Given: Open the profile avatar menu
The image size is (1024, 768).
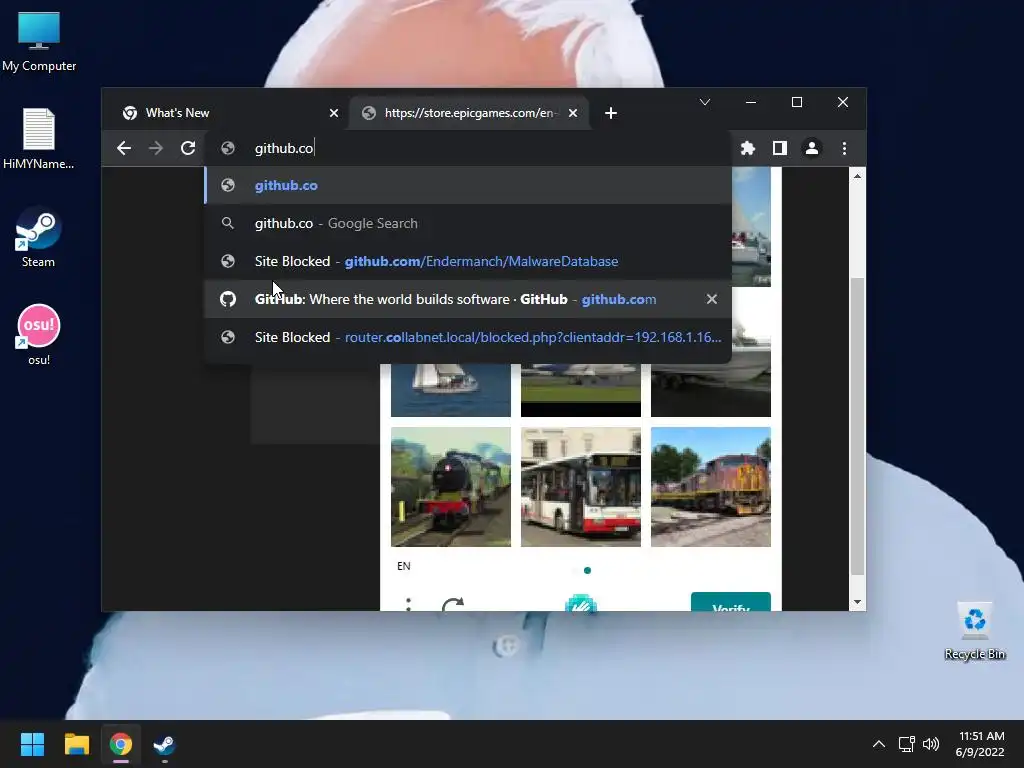Looking at the screenshot, I should click(812, 148).
